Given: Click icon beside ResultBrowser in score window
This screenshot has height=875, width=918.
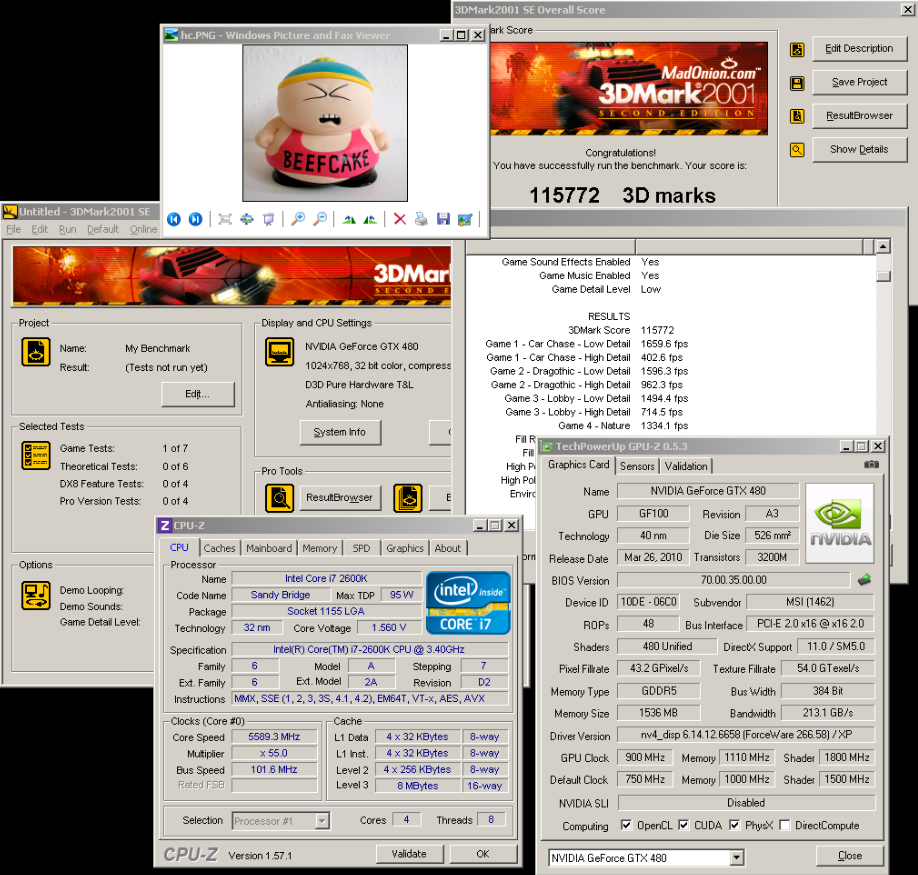Looking at the screenshot, I should pos(797,116).
